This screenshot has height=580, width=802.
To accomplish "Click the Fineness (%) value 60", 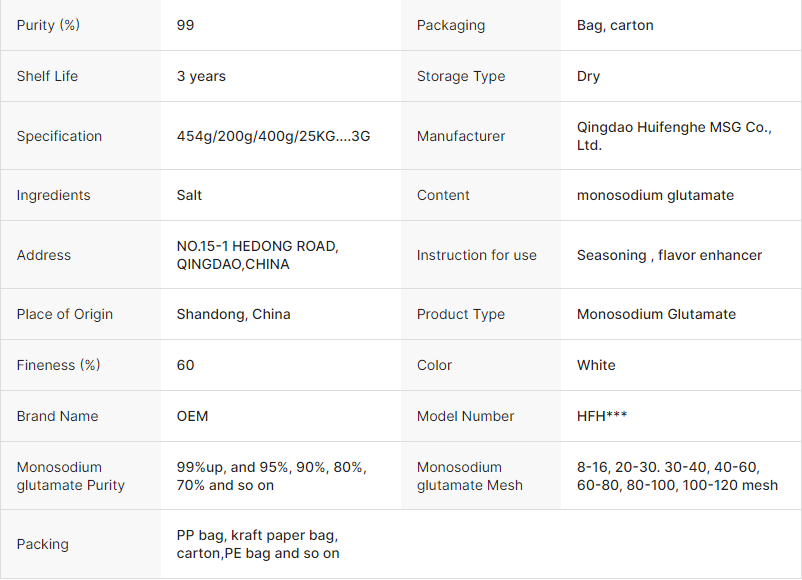I will 185,365.
